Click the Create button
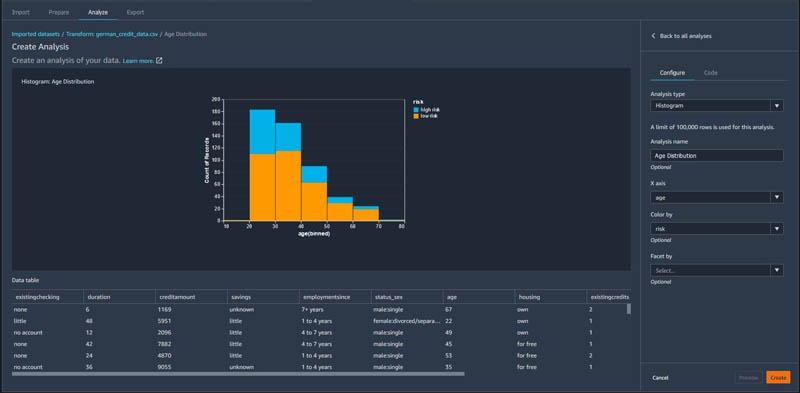 pos(778,378)
